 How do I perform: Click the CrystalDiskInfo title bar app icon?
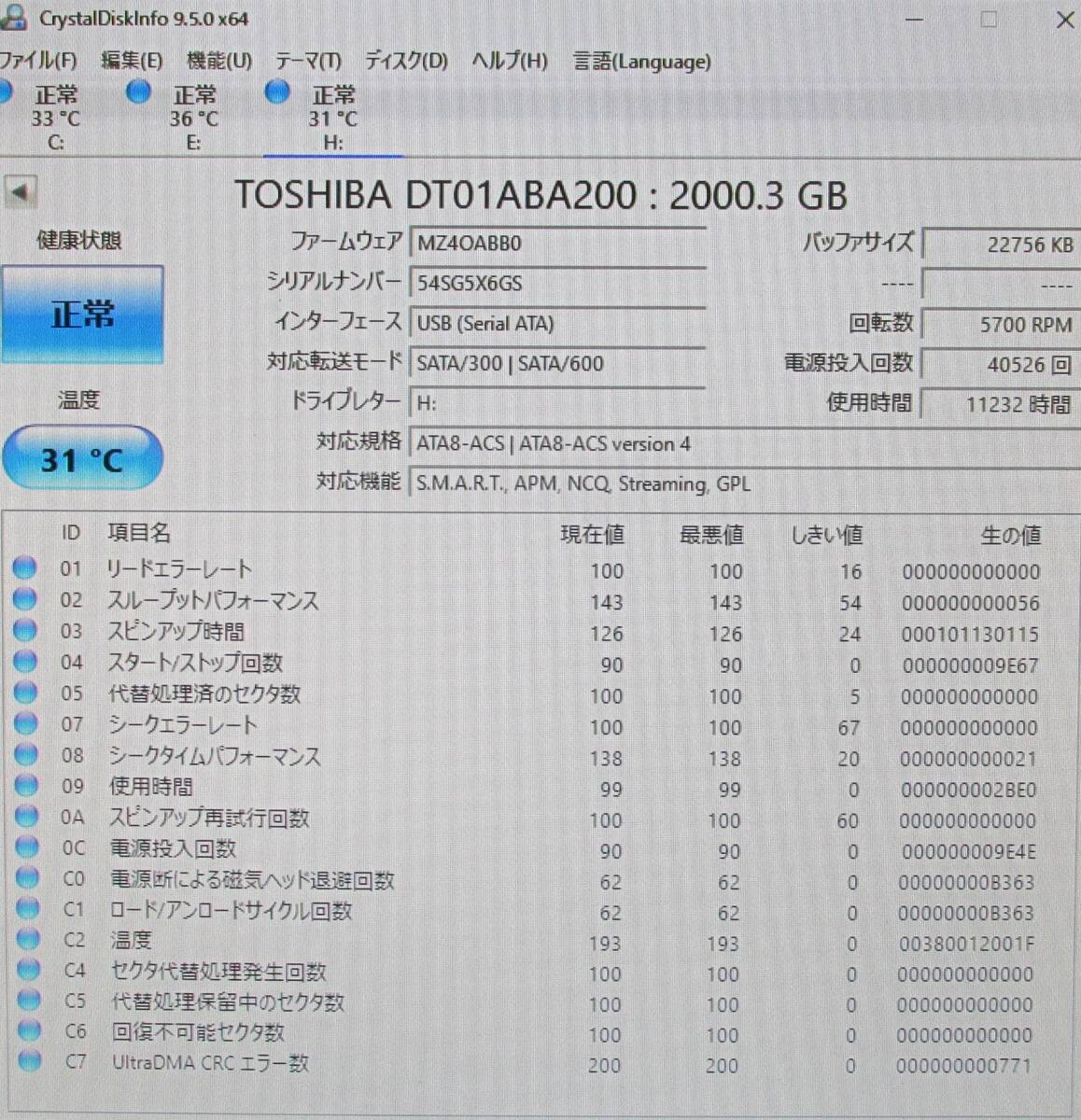click(14, 18)
